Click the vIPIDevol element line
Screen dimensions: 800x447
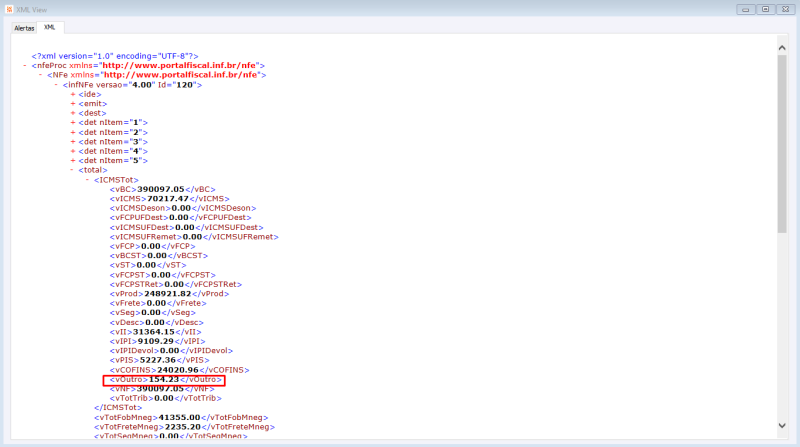point(171,351)
